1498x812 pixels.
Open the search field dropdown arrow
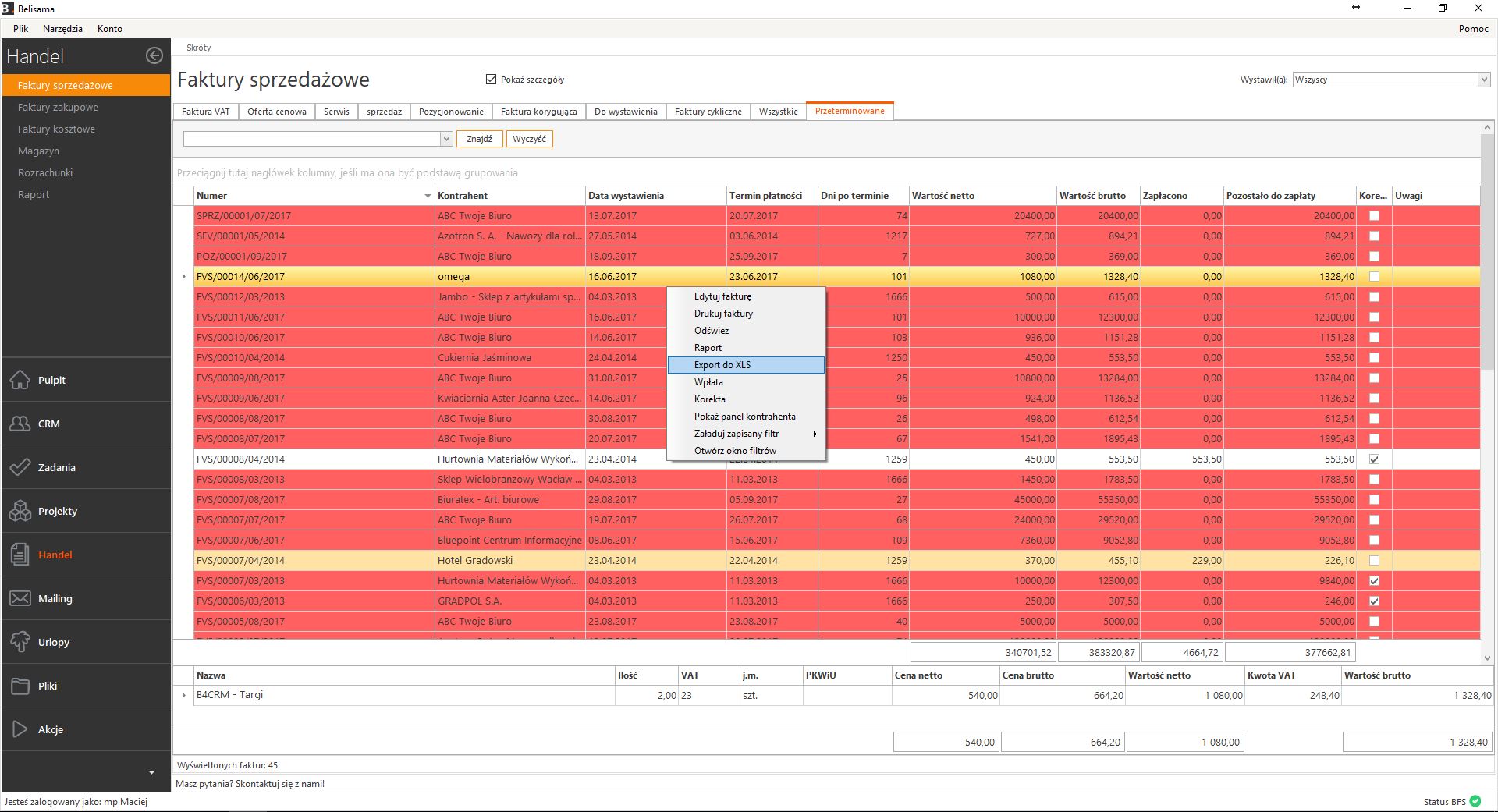coord(446,139)
